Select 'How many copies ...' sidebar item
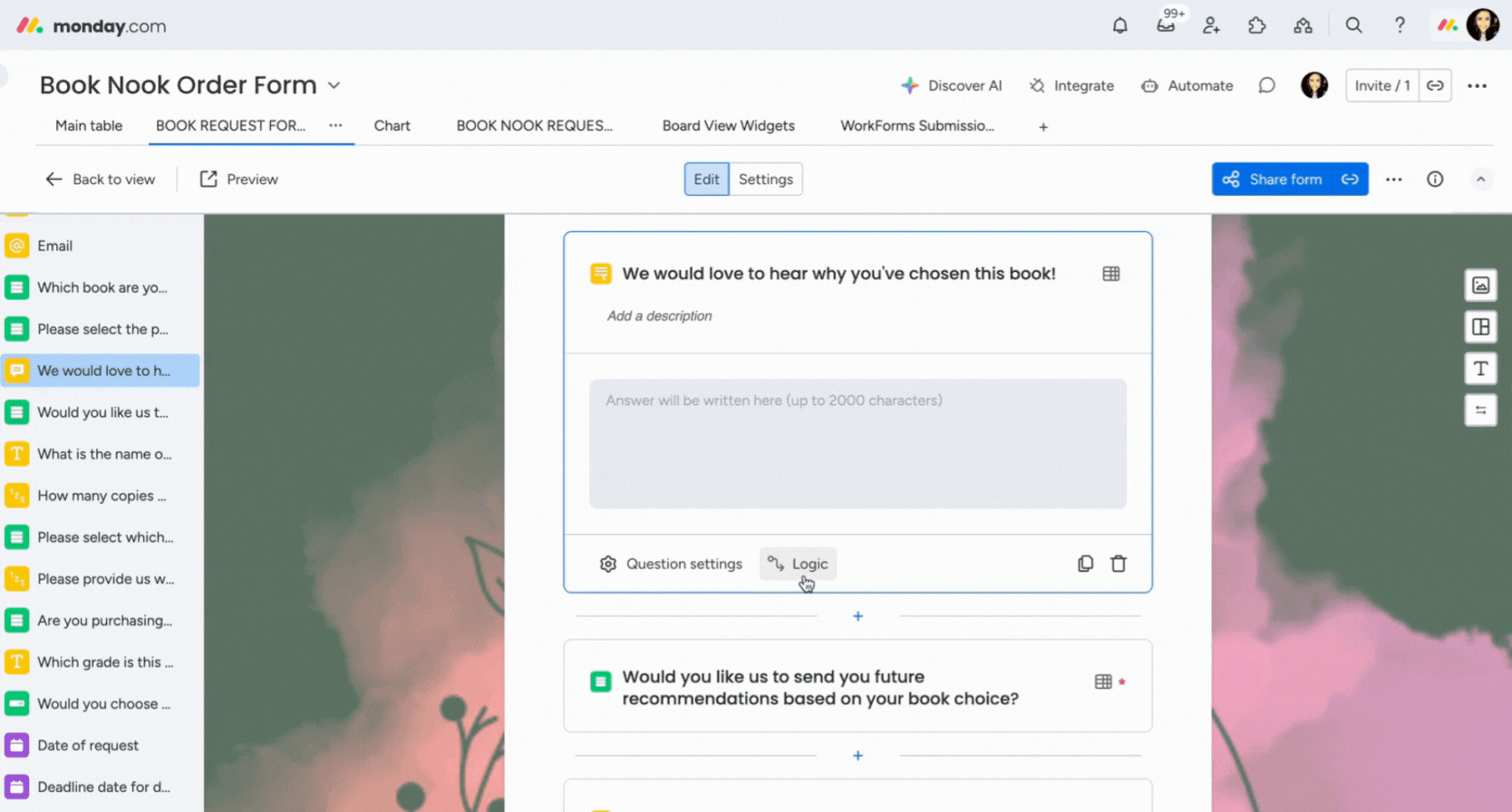The image size is (1512, 812). click(x=100, y=496)
